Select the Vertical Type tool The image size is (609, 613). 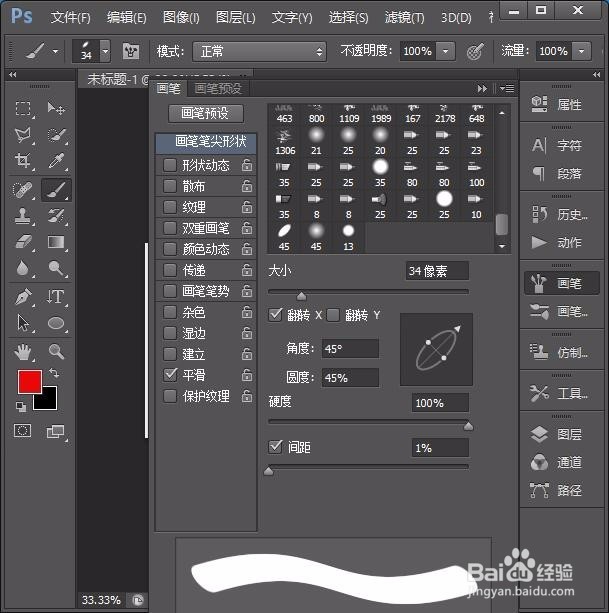[x=56, y=297]
